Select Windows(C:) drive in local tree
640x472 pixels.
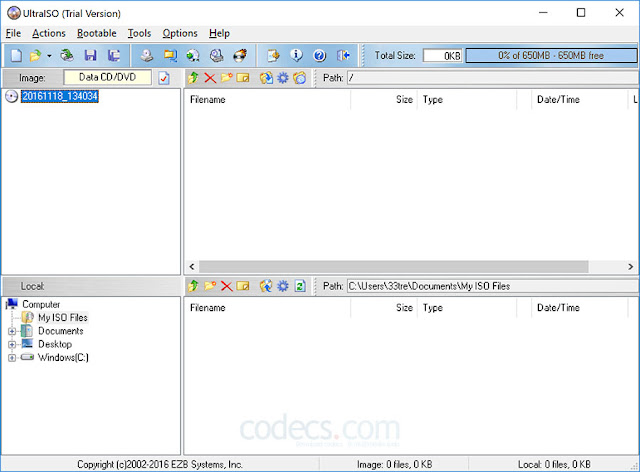tap(63, 357)
